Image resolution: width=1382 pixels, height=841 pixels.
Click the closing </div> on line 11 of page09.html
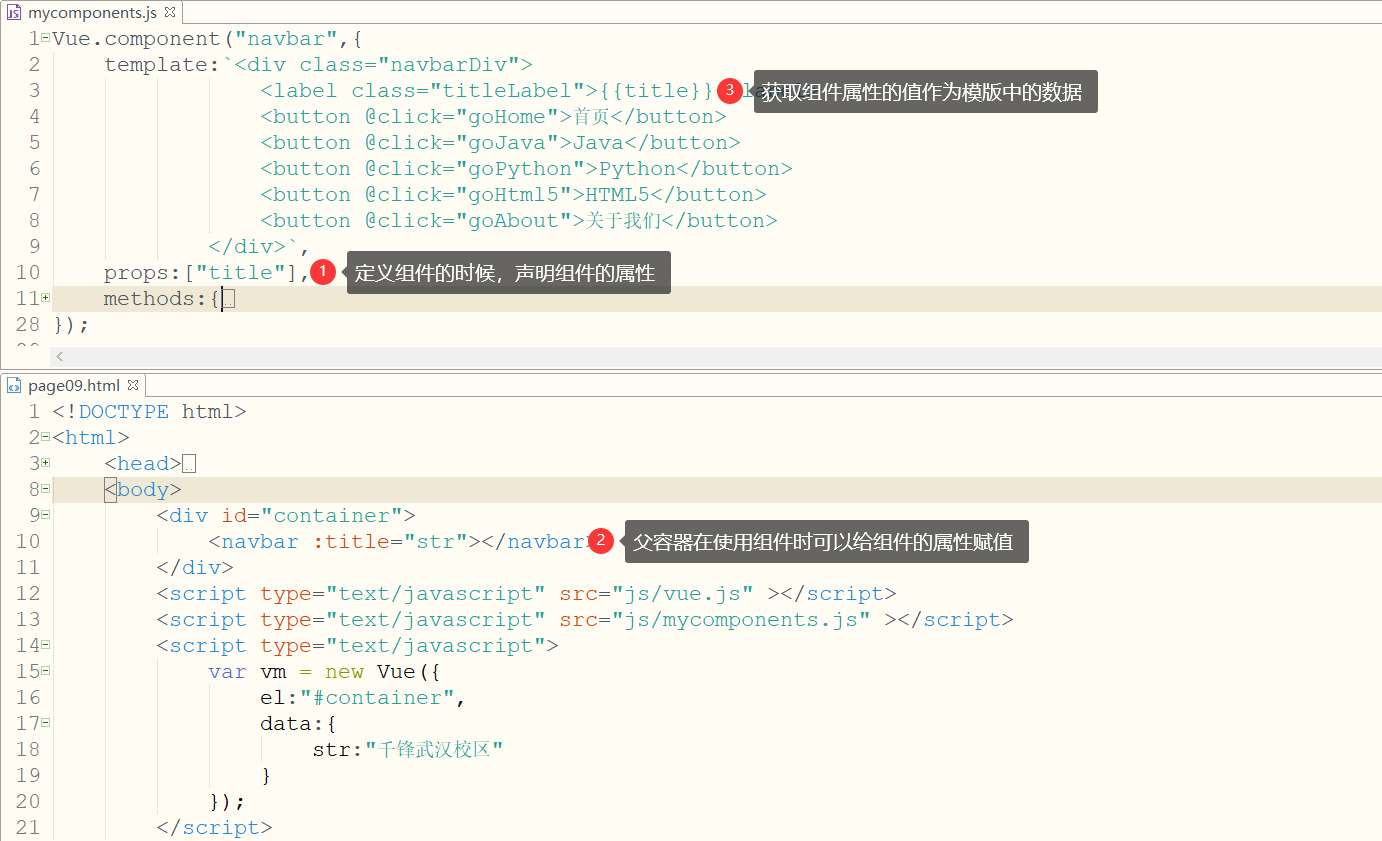click(195, 568)
